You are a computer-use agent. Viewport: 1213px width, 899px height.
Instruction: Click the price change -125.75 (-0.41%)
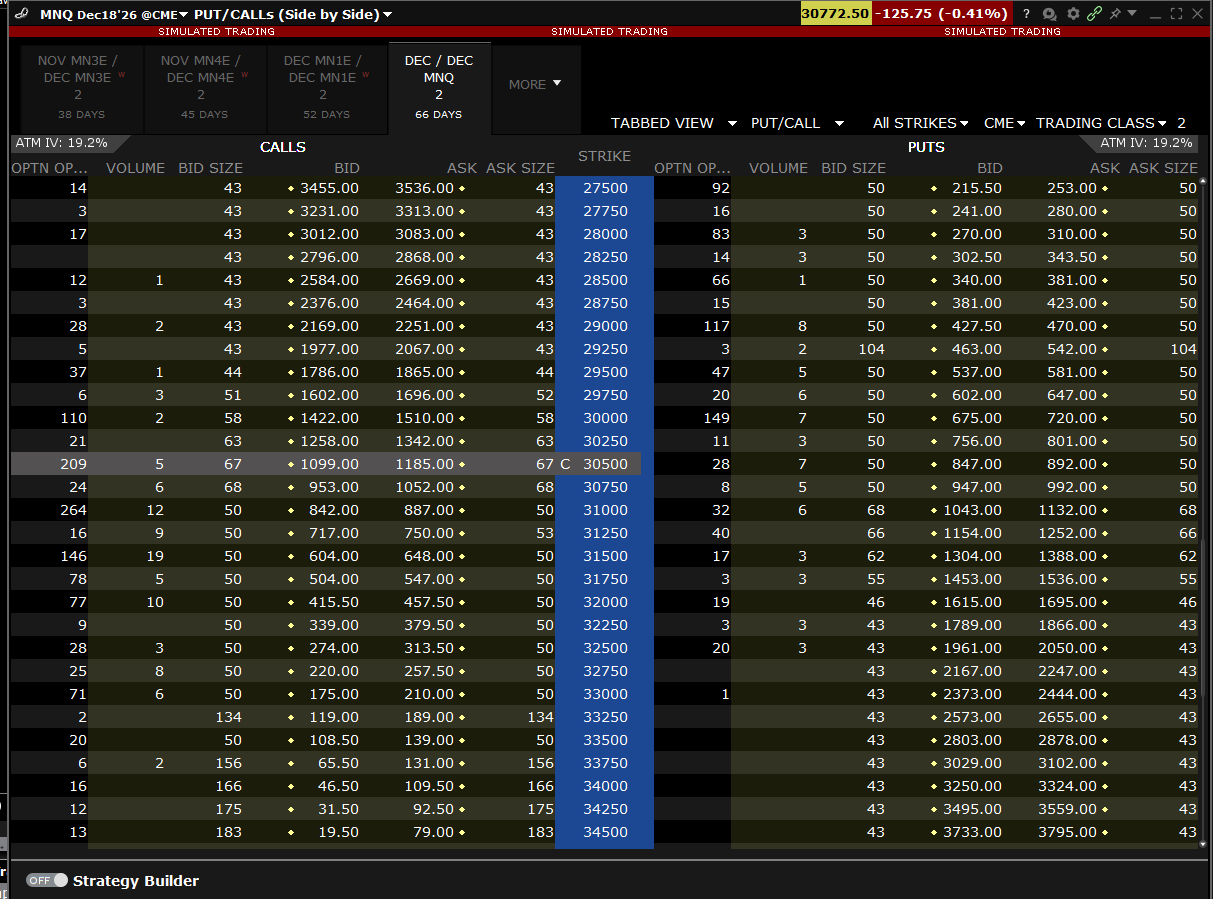941,14
